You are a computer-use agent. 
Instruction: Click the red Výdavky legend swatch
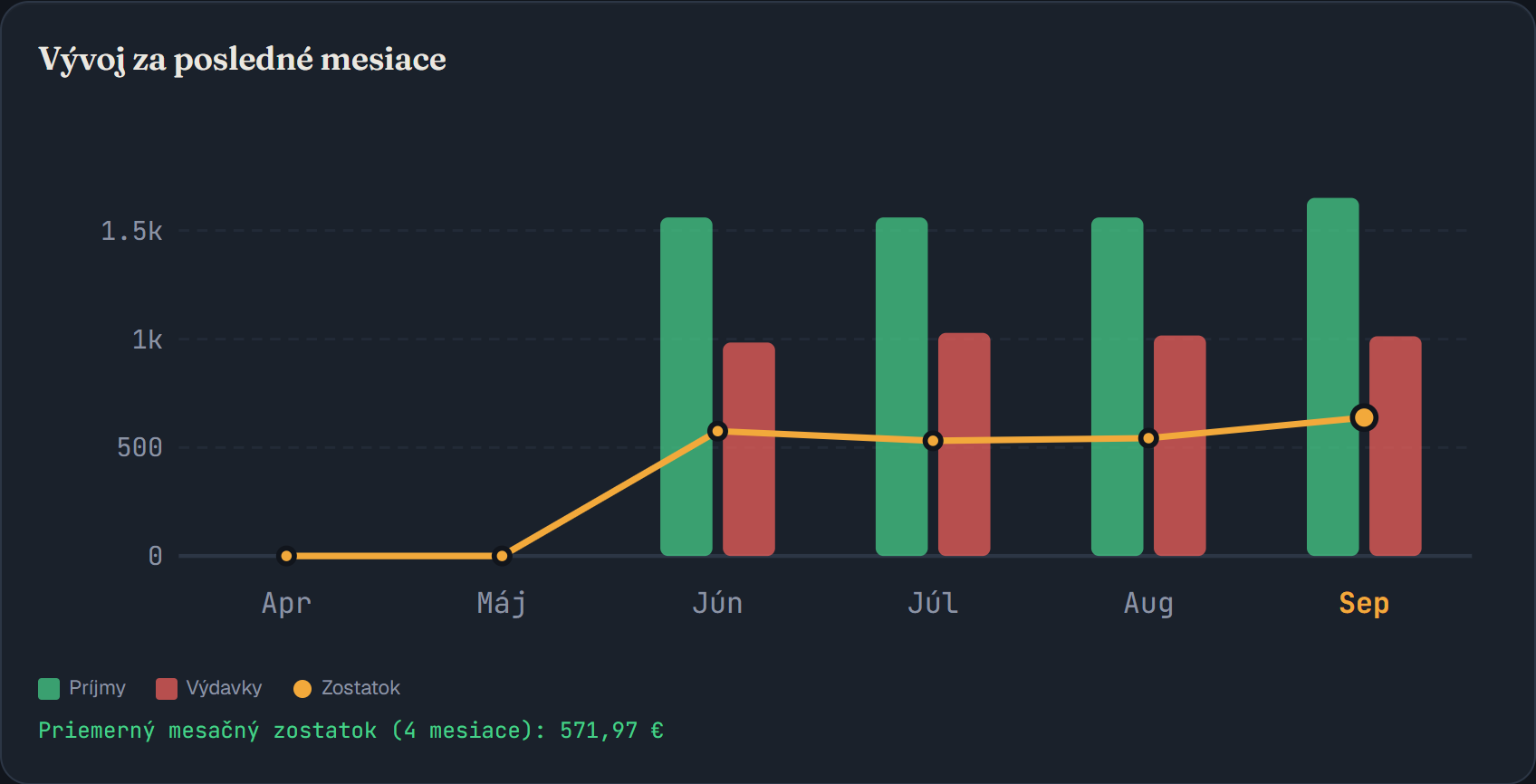pos(167,689)
